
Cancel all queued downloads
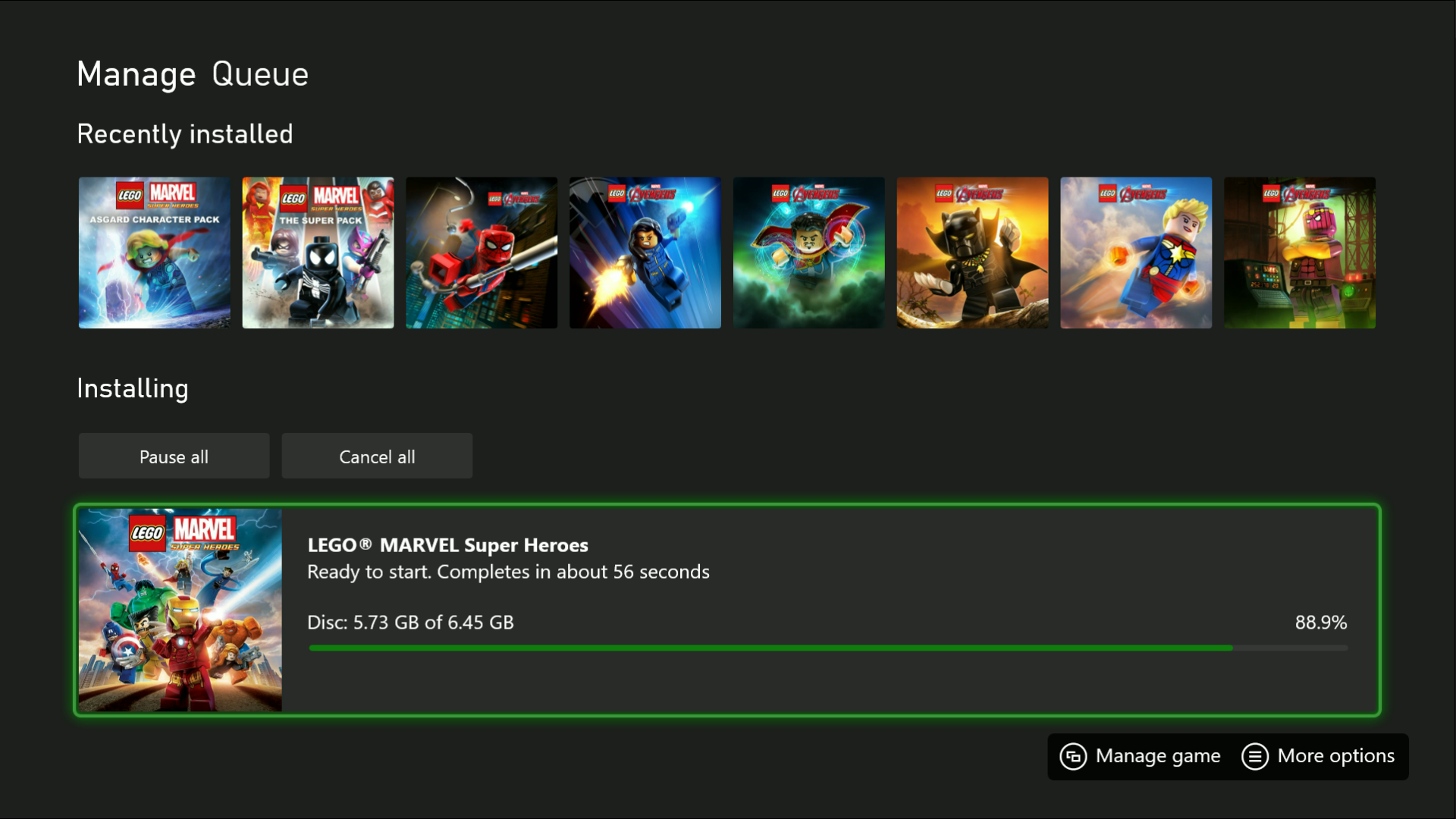point(377,456)
